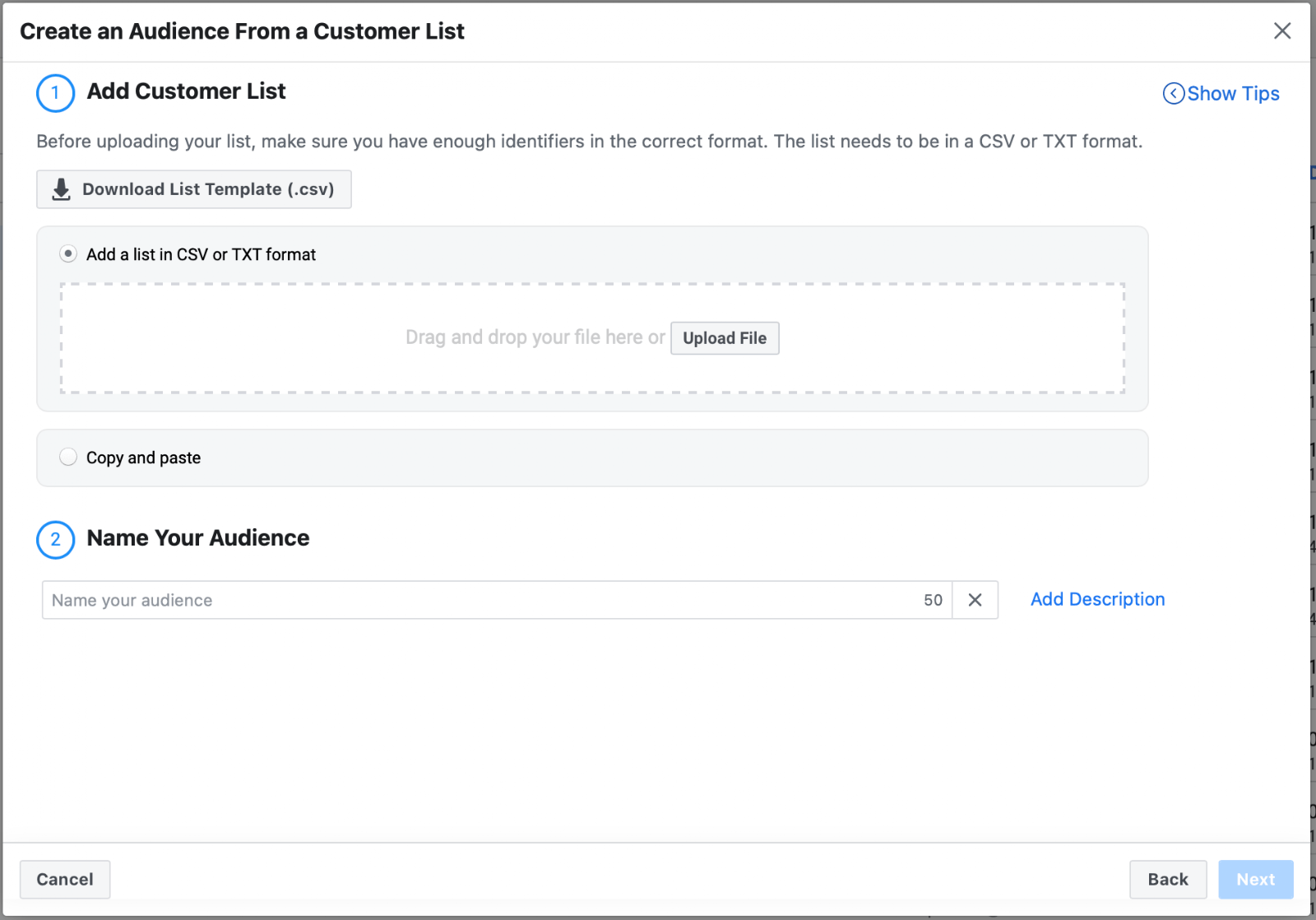Click the drag and drop file area
This screenshot has width=1316, height=920.
[x=592, y=338]
